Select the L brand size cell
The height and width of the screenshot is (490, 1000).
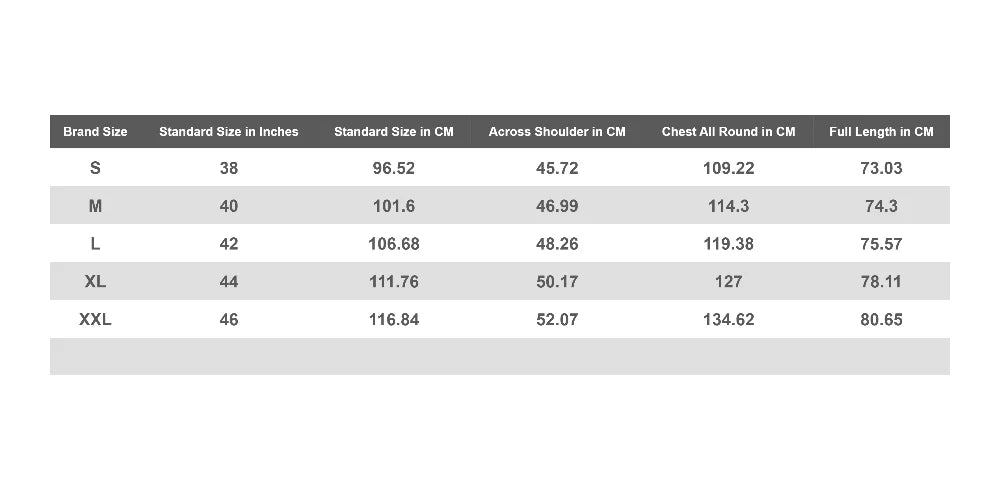(x=95, y=244)
